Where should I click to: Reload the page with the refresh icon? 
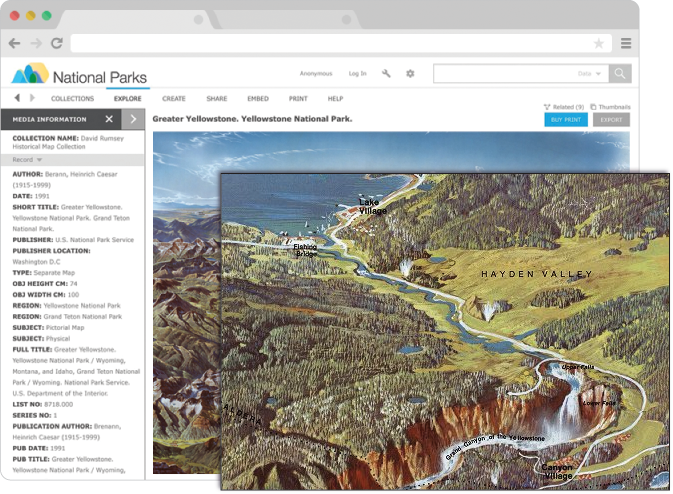tap(57, 43)
